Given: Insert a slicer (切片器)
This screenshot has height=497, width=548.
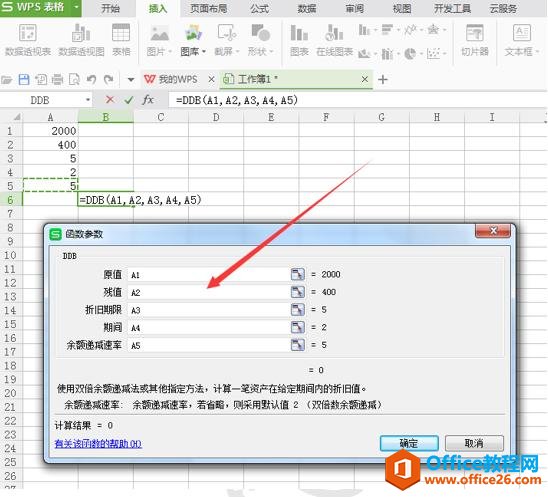Looking at the screenshot, I should pyautogui.click(x=475, y=40).
